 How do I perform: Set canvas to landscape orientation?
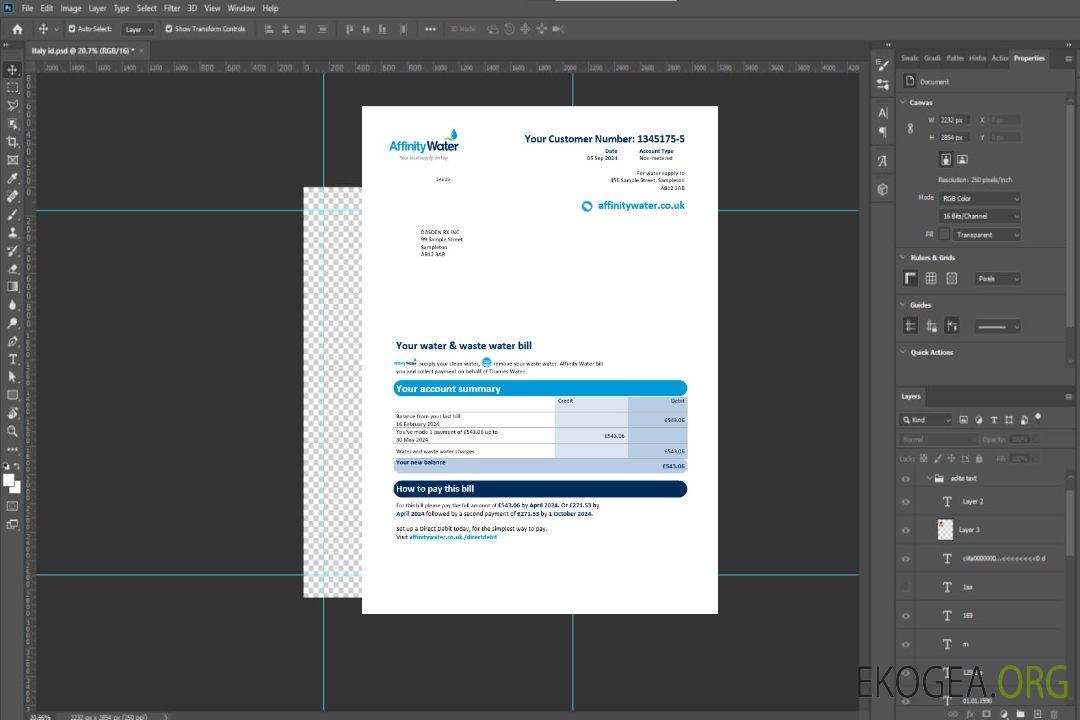(x=963, y=160)
